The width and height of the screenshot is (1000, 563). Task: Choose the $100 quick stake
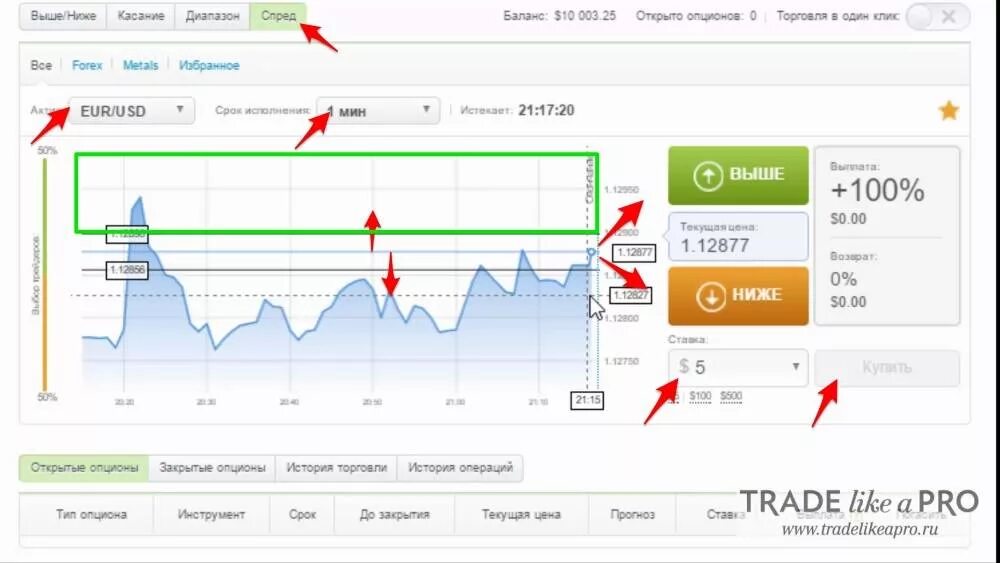click(x=700, y=397)
